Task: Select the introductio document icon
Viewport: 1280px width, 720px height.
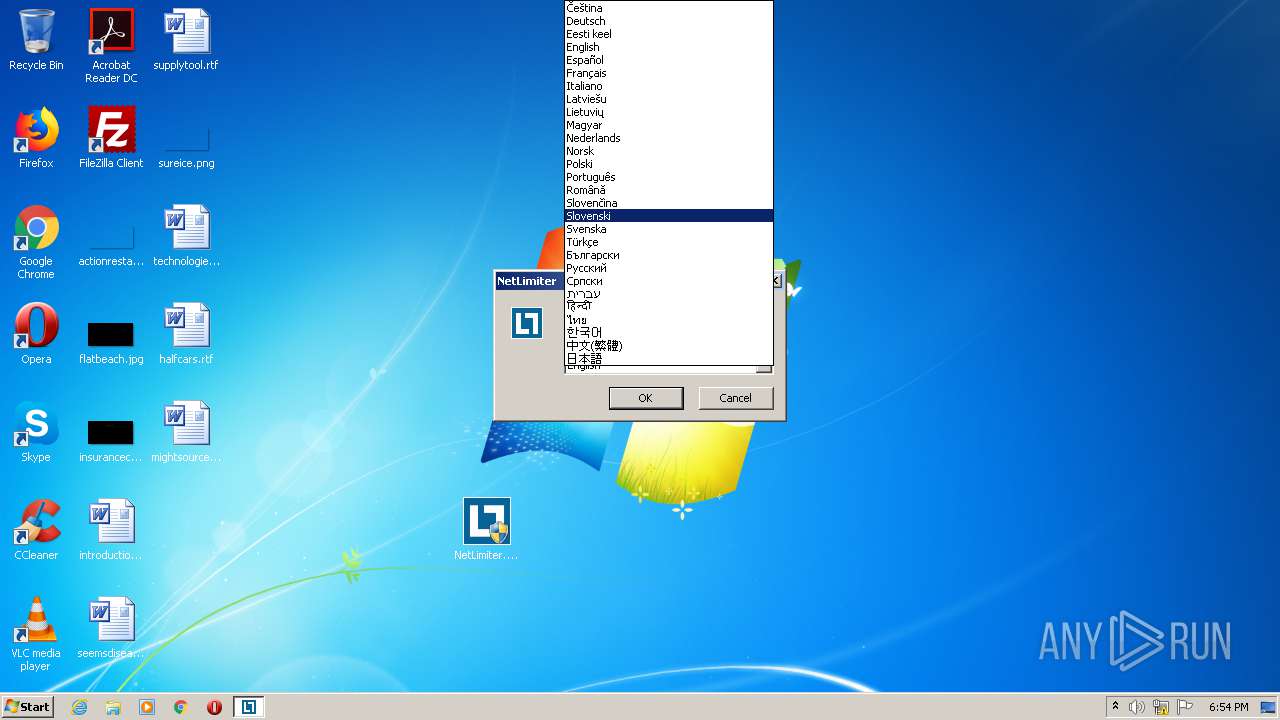Action: pos(111,530)
